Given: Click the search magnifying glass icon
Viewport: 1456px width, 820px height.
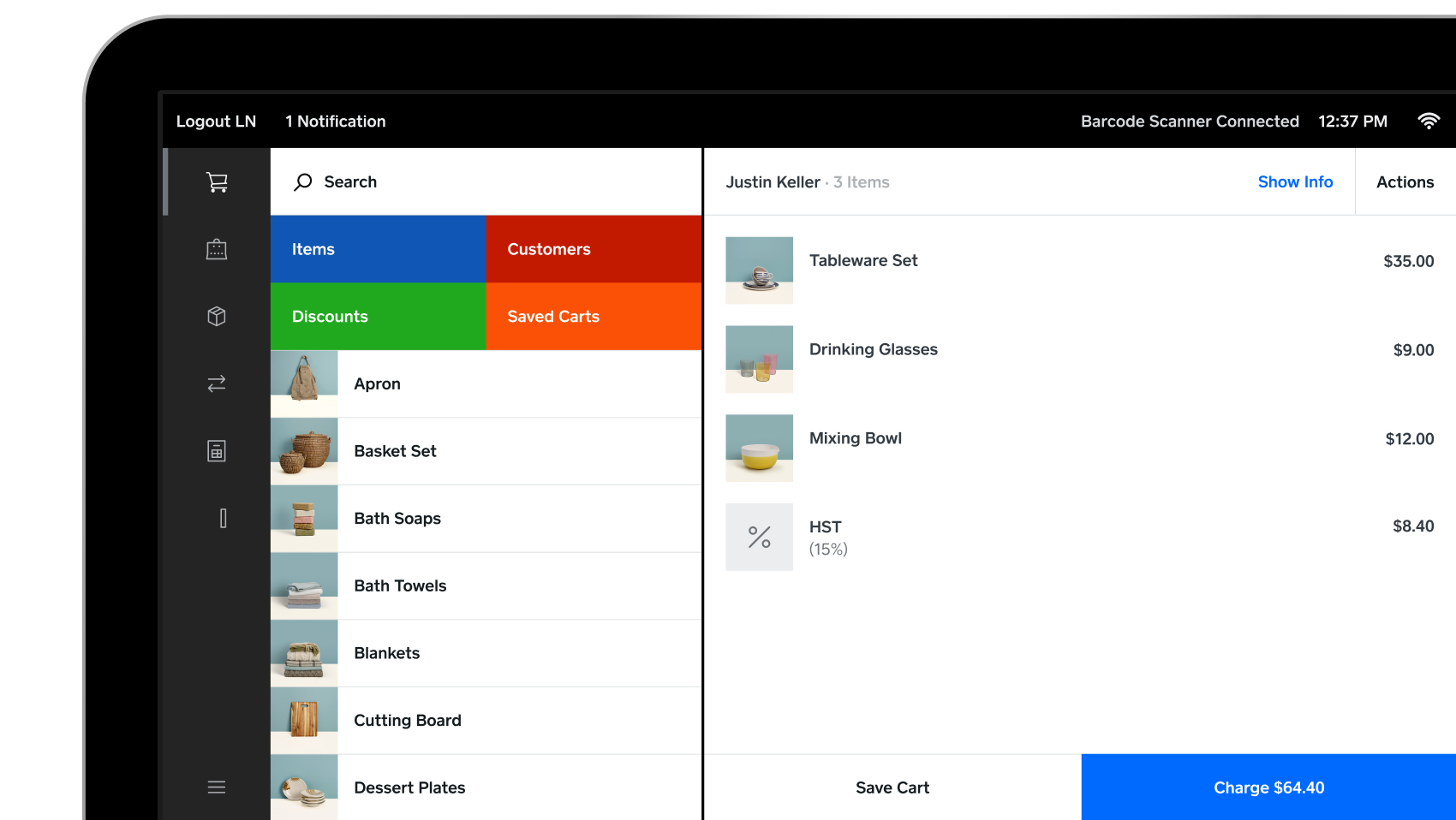Looking at the screenshot, I should coord(303,181).
